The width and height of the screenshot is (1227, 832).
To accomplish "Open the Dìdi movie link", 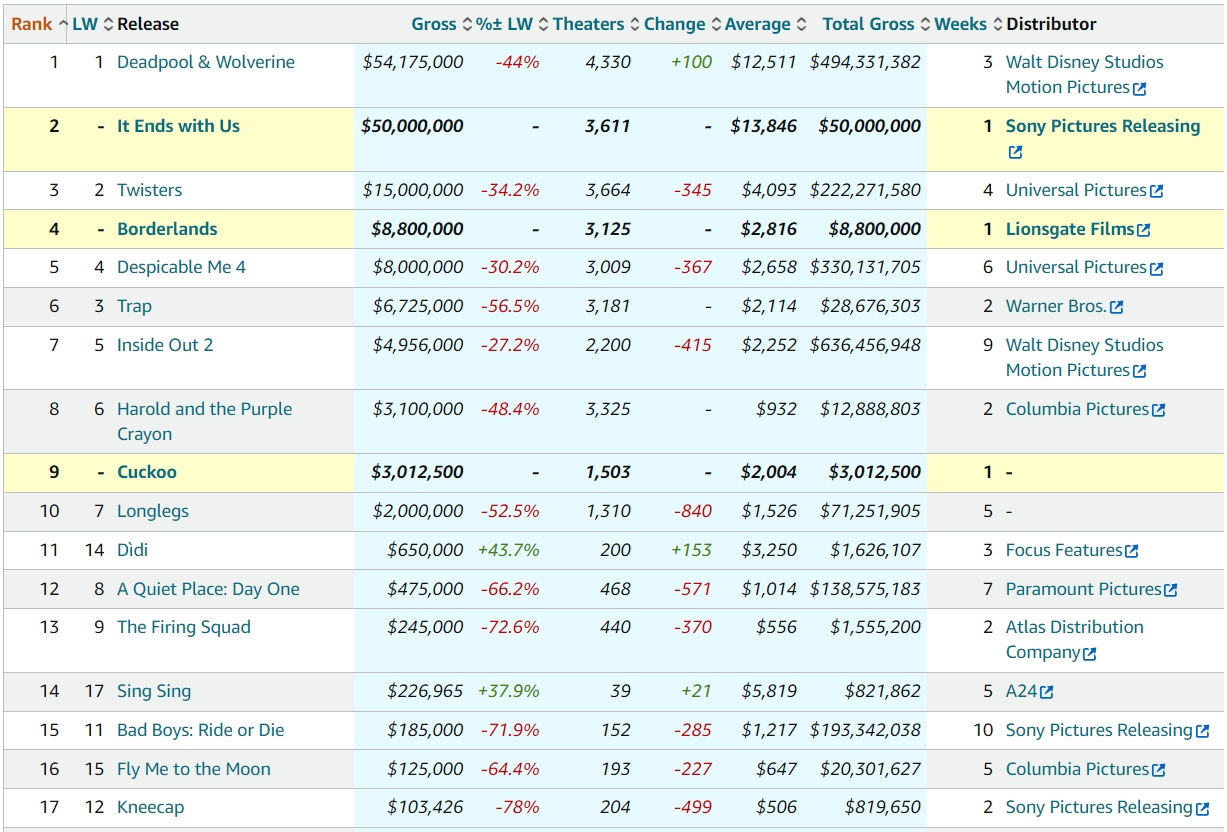I will 133,550.
